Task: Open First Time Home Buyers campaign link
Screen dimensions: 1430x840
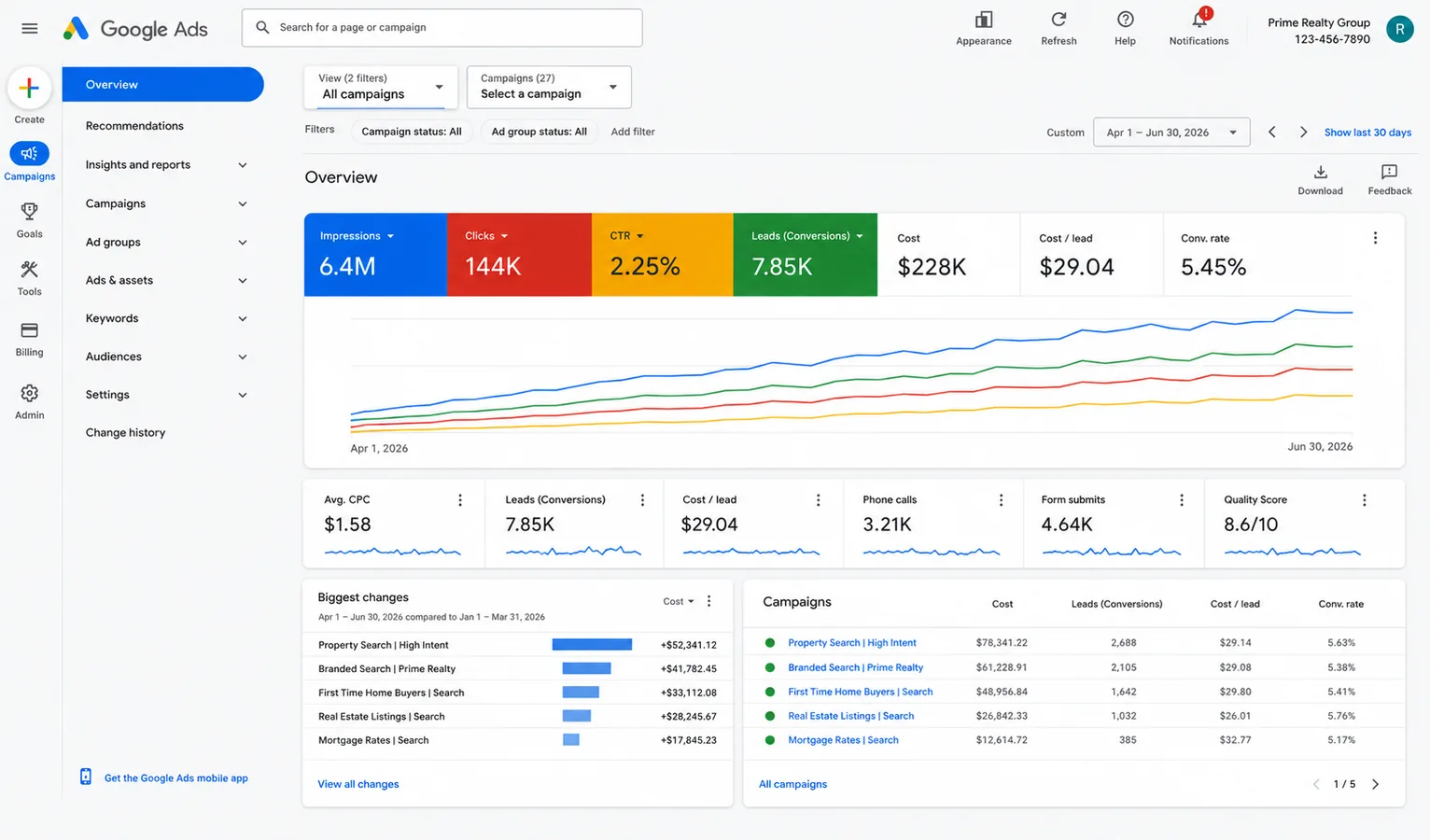Action: [x=861, y=692]
